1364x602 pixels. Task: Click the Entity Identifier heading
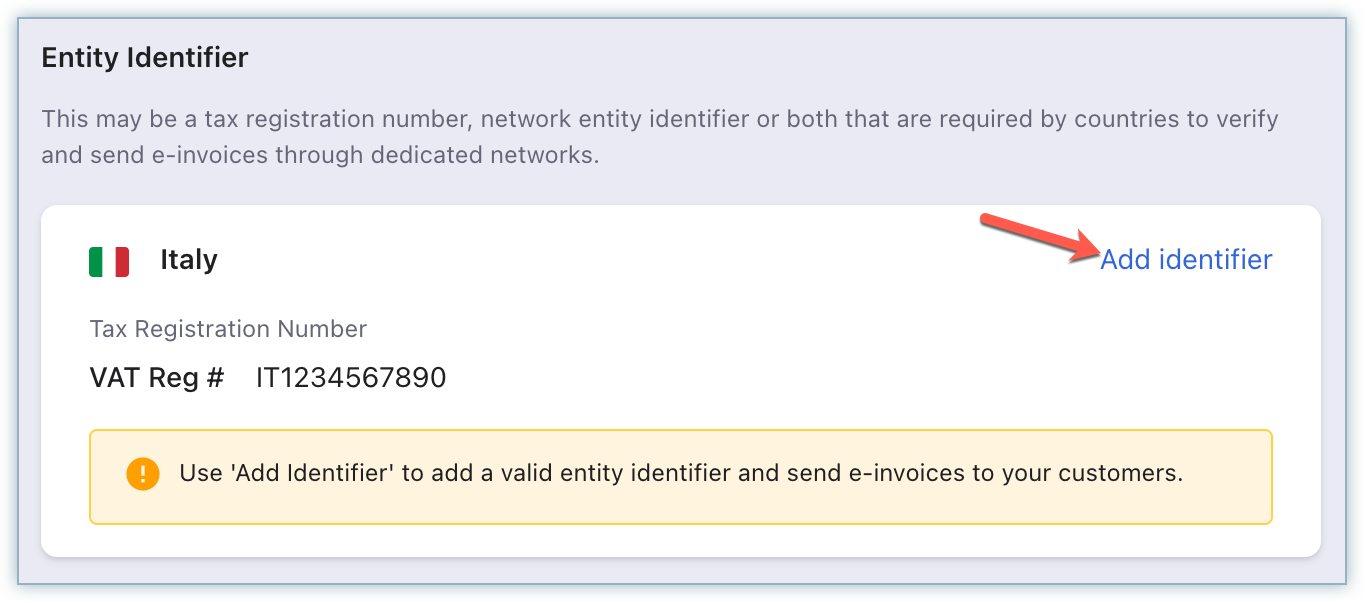click(145, 58)
